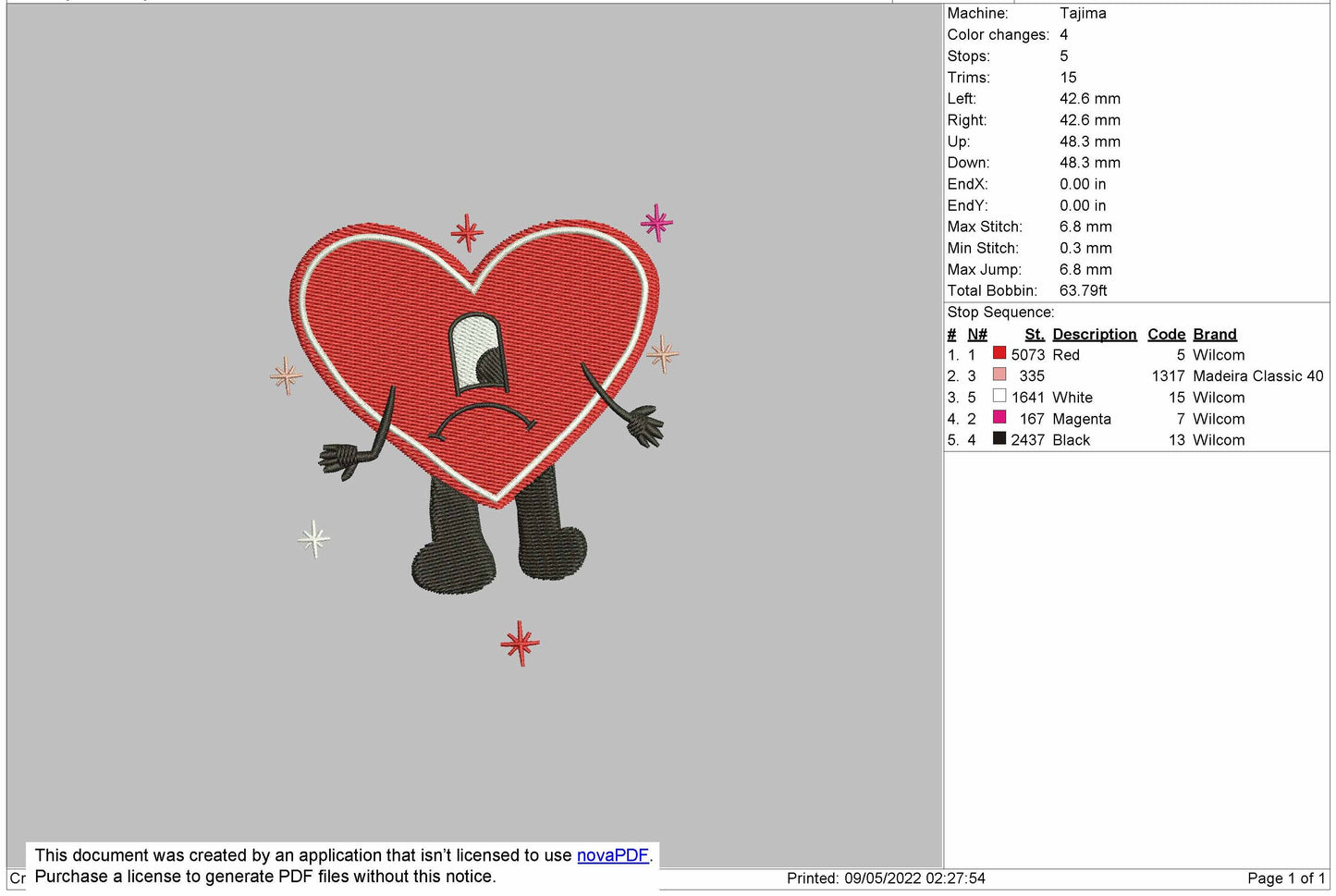Viewport: 1336px width, 896px height.
Task: Choose the White thread color swatch
Action: (x=999, y=396)
